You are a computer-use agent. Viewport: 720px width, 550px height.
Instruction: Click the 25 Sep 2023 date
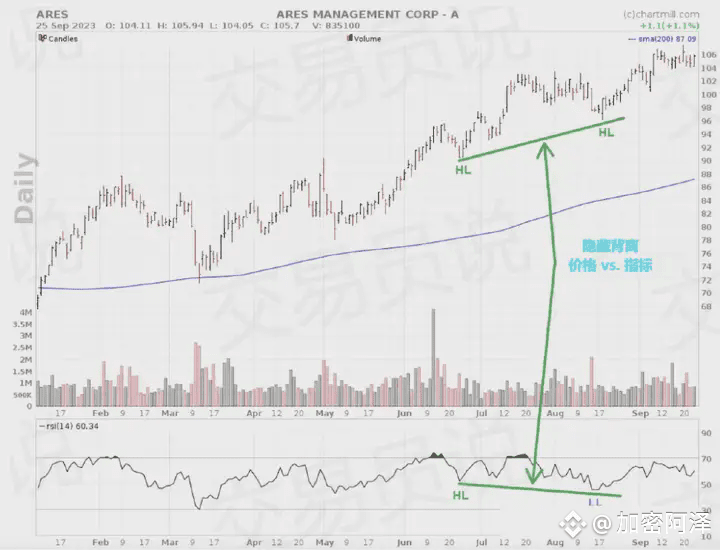pos(66,26)
